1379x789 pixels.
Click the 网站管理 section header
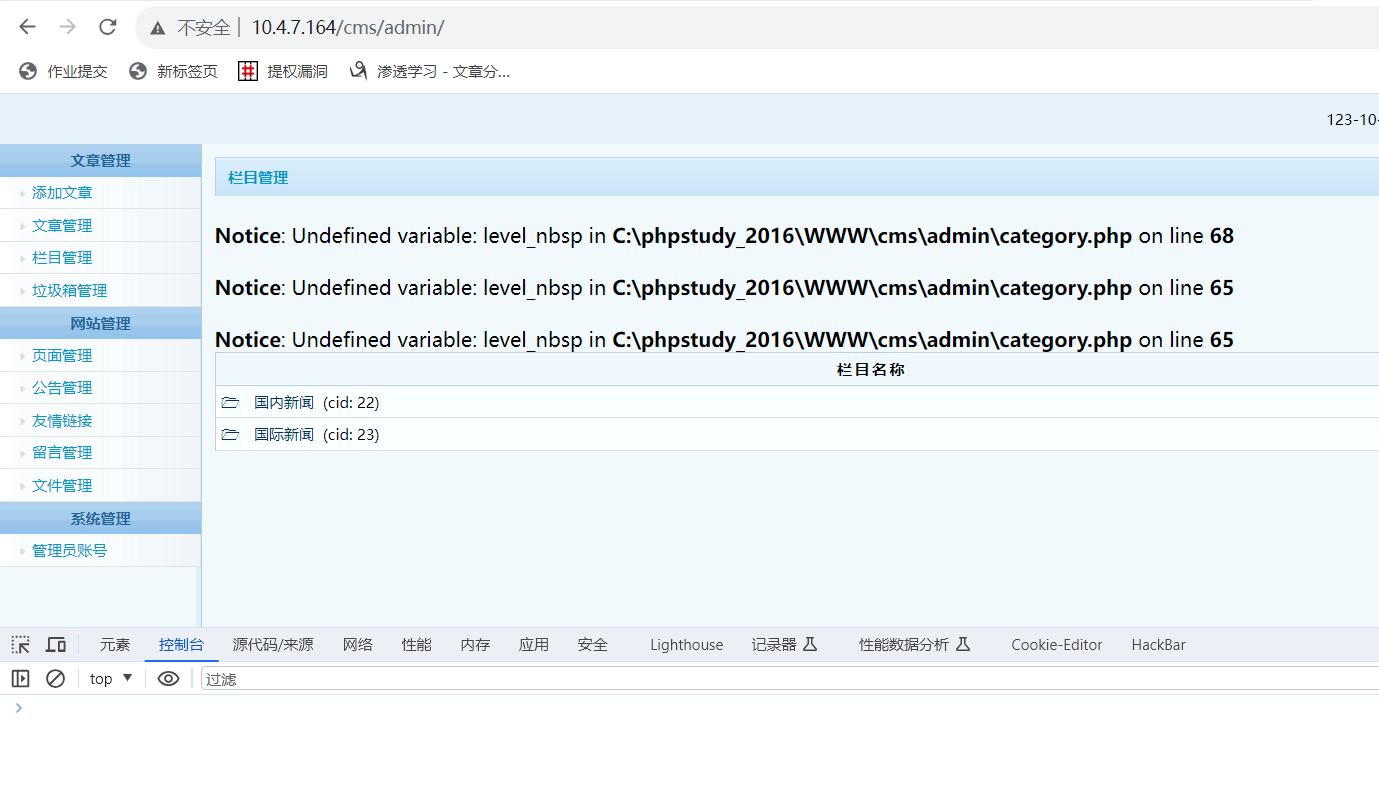[x=100, y=323]
